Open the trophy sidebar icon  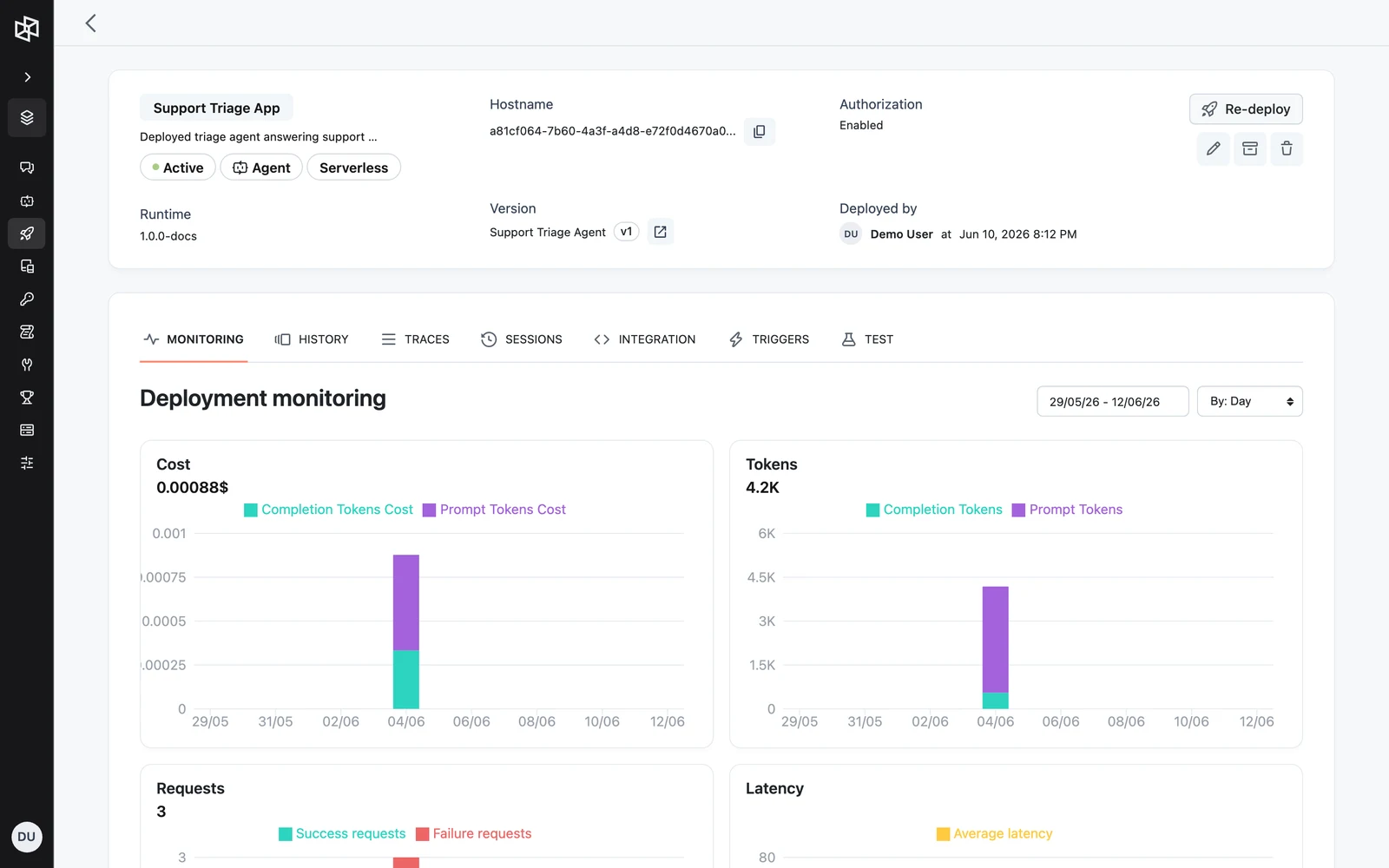point(27,398)
